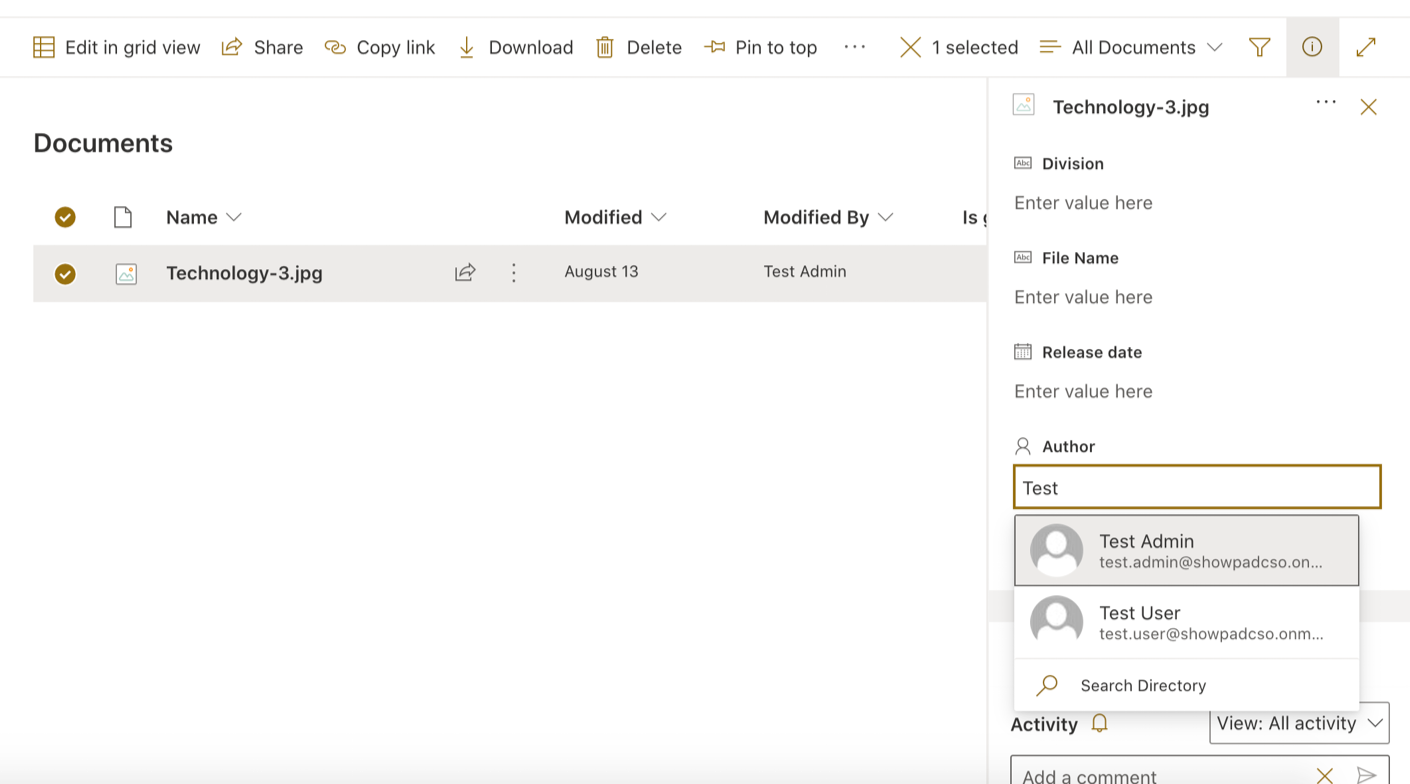Open more options in the details pane header
Viewport: 1410px width, 784px height.
(1326, 102)
